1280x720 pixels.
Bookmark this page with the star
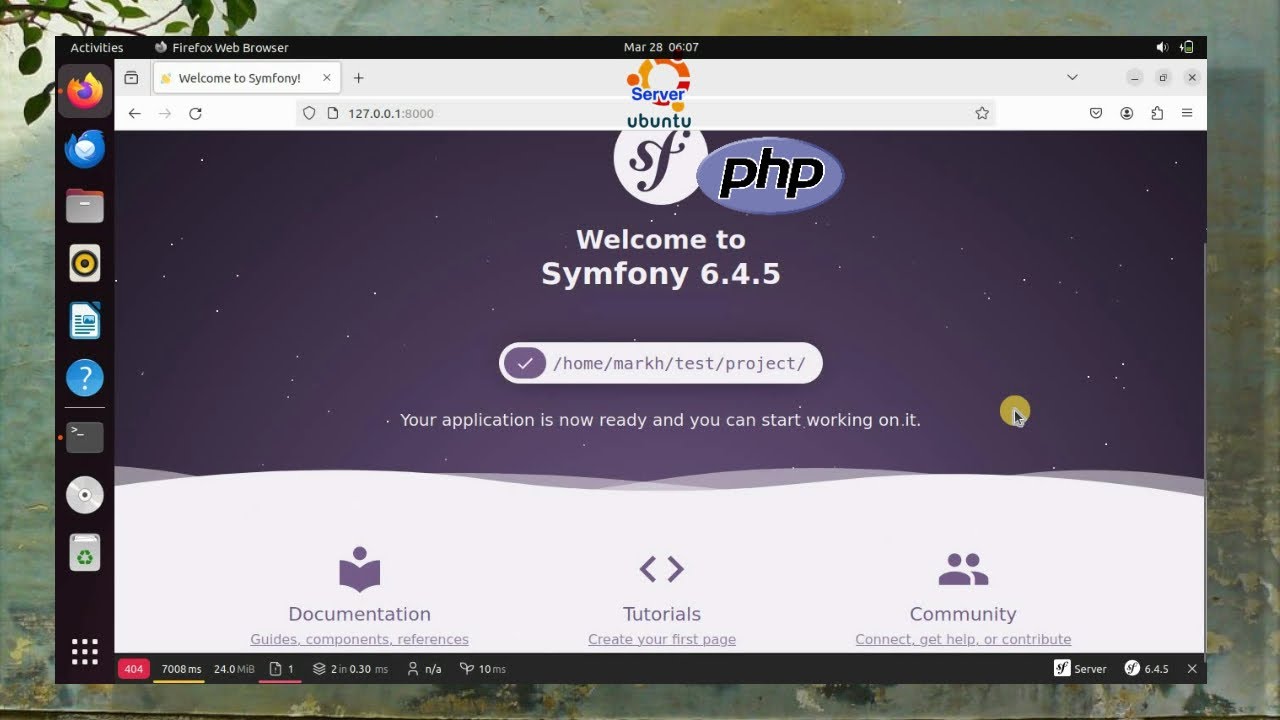click(982, 113)
